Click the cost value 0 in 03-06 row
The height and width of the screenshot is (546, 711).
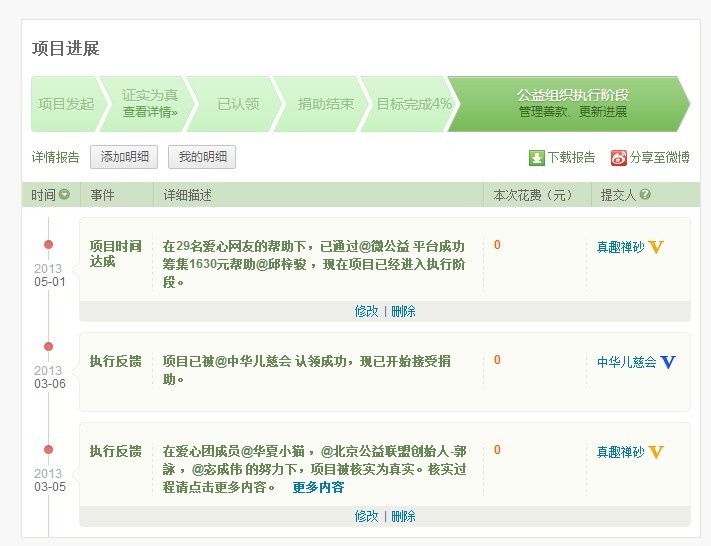tap(497, 360)
